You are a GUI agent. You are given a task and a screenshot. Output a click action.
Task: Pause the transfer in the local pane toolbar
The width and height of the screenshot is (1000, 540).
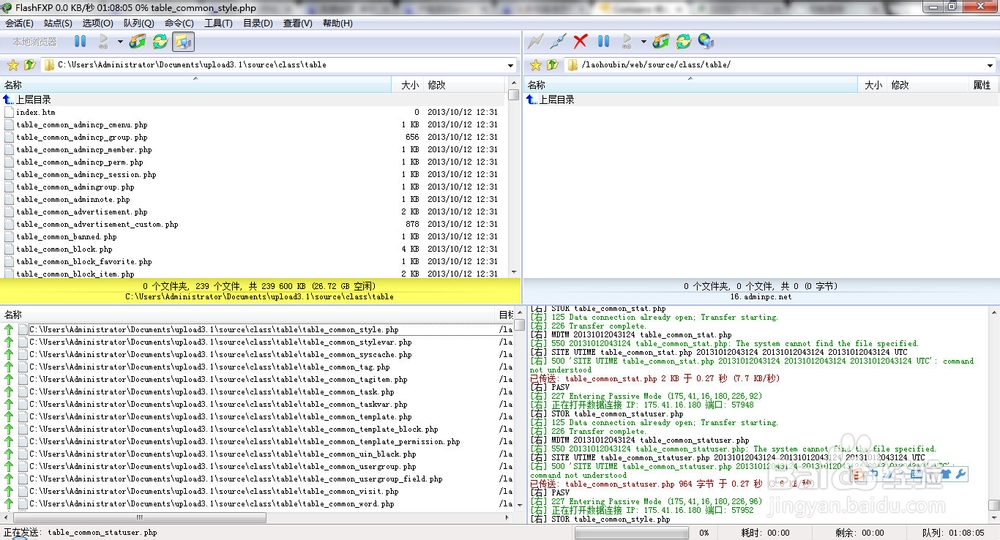tap(80, 41)
